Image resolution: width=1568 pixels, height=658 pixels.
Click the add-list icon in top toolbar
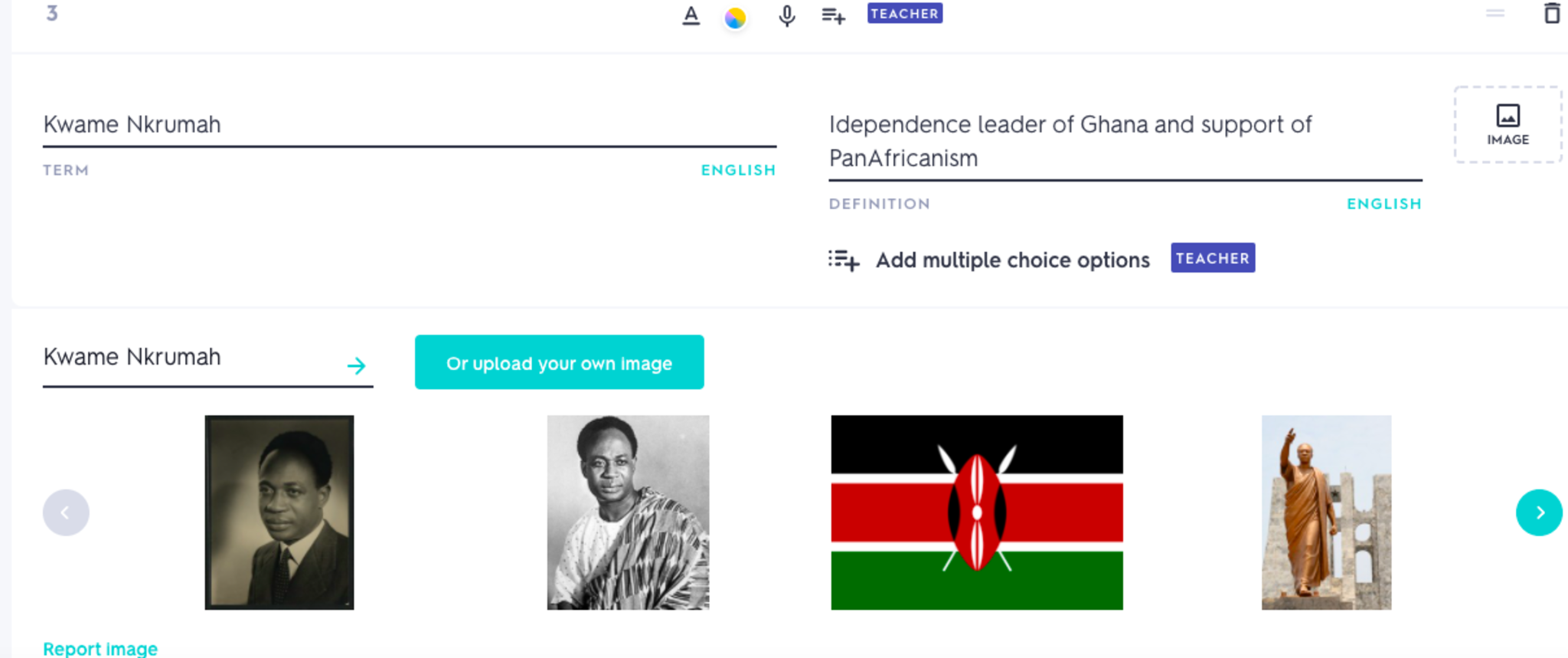833,16
